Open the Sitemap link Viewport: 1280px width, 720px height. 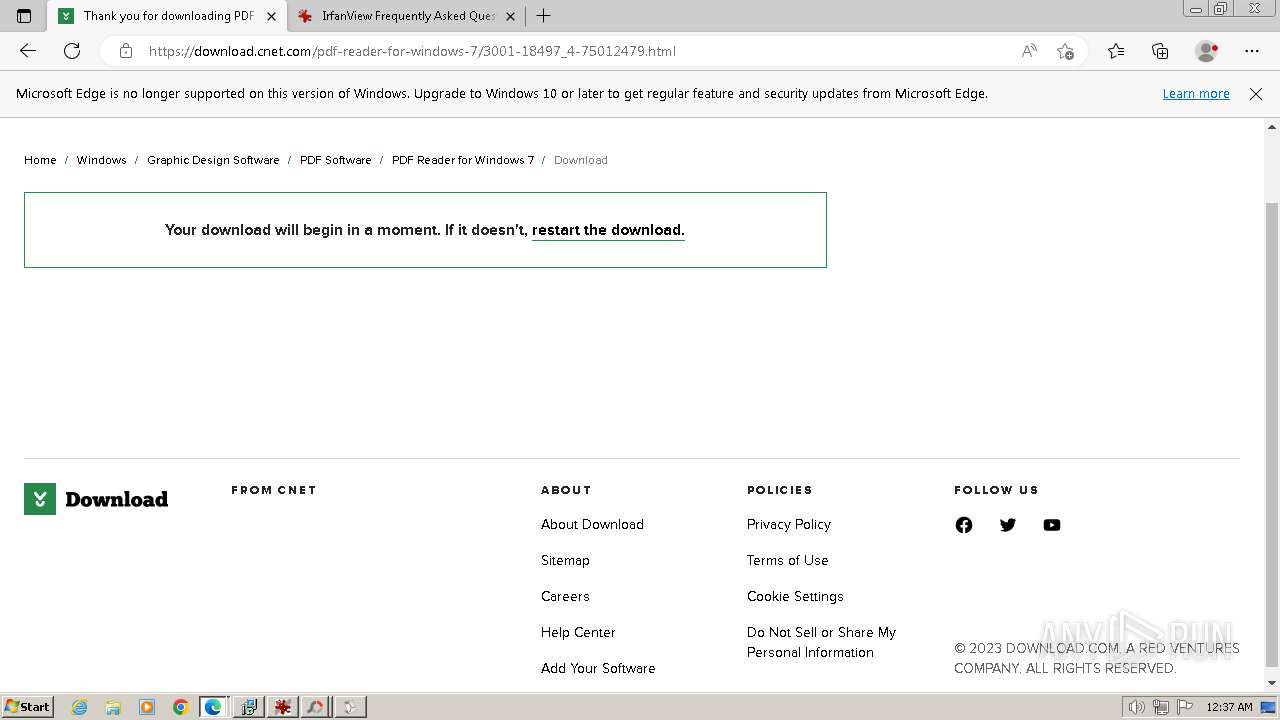[x=565, y=560]
